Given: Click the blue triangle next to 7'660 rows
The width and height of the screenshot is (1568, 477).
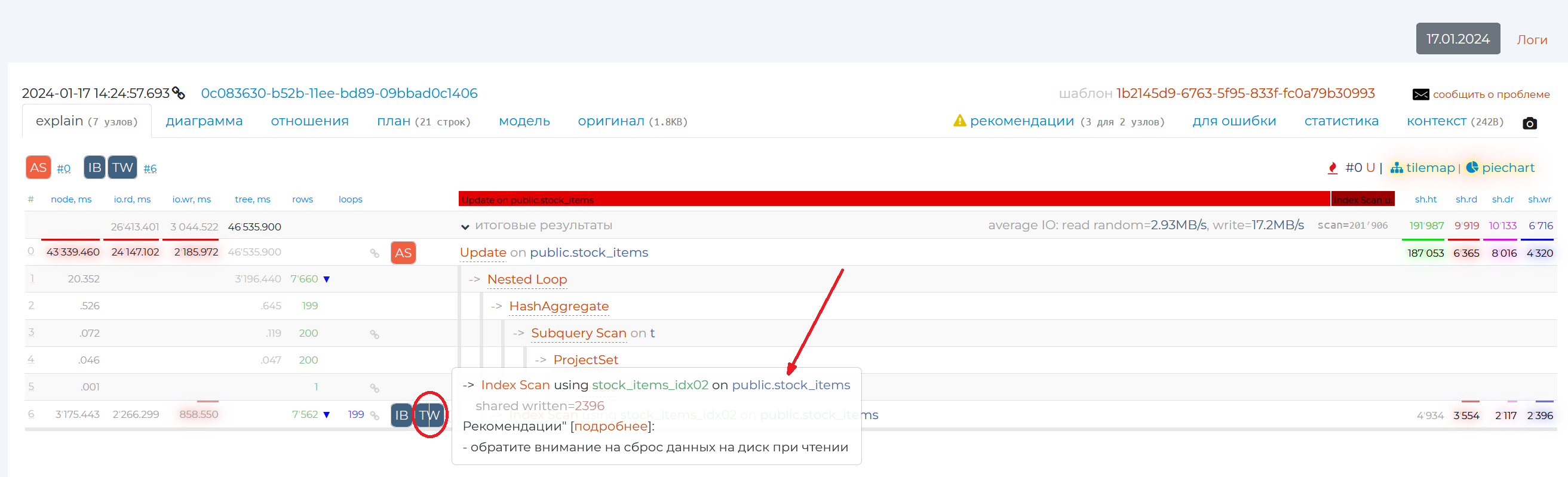Looking at the screenshot, I should (x=327, y=279).
